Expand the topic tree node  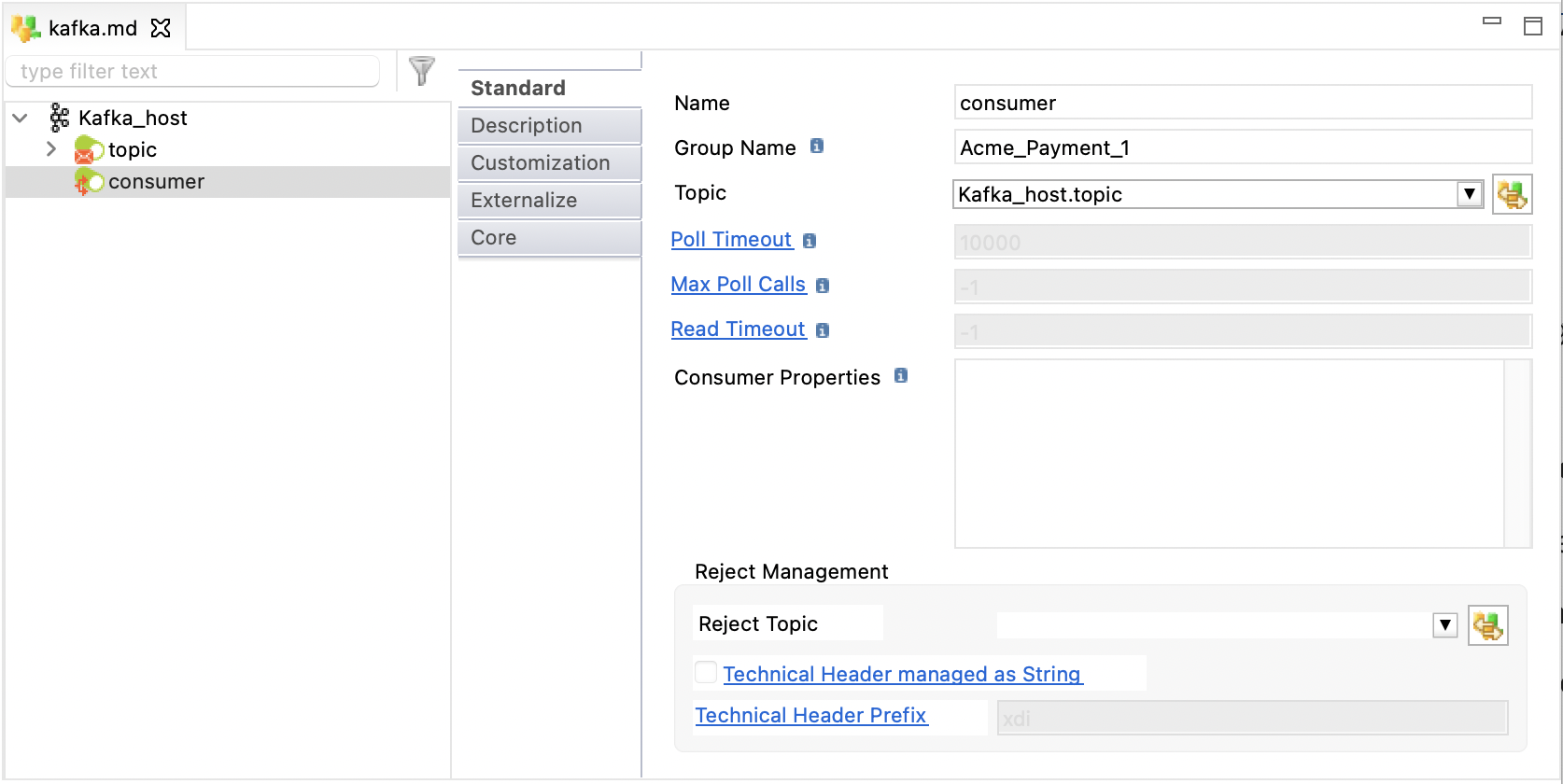point(51,149)
